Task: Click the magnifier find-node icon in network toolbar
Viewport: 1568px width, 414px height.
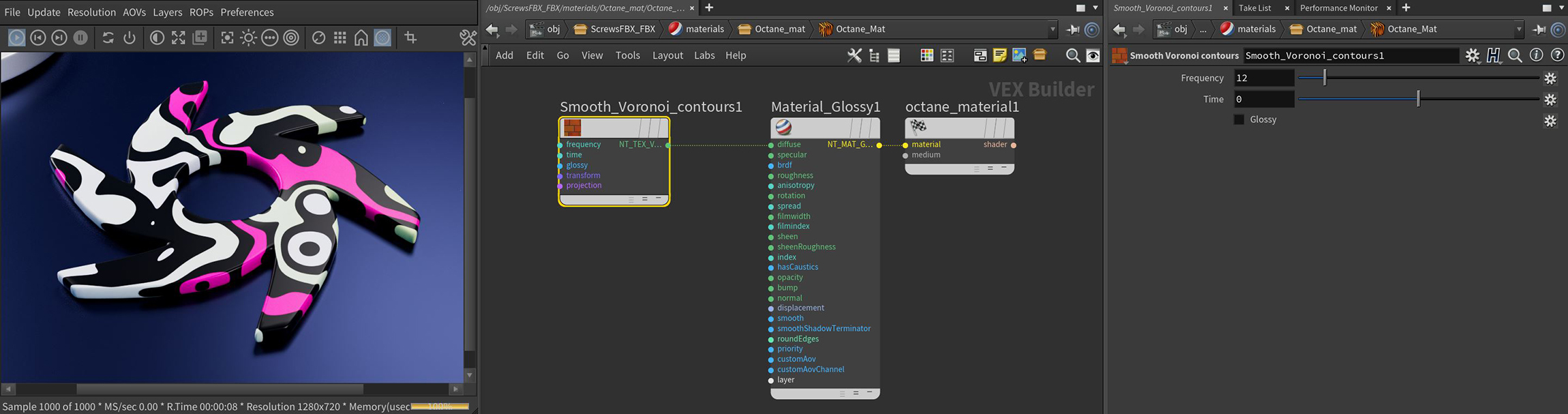Action: 1072,55
